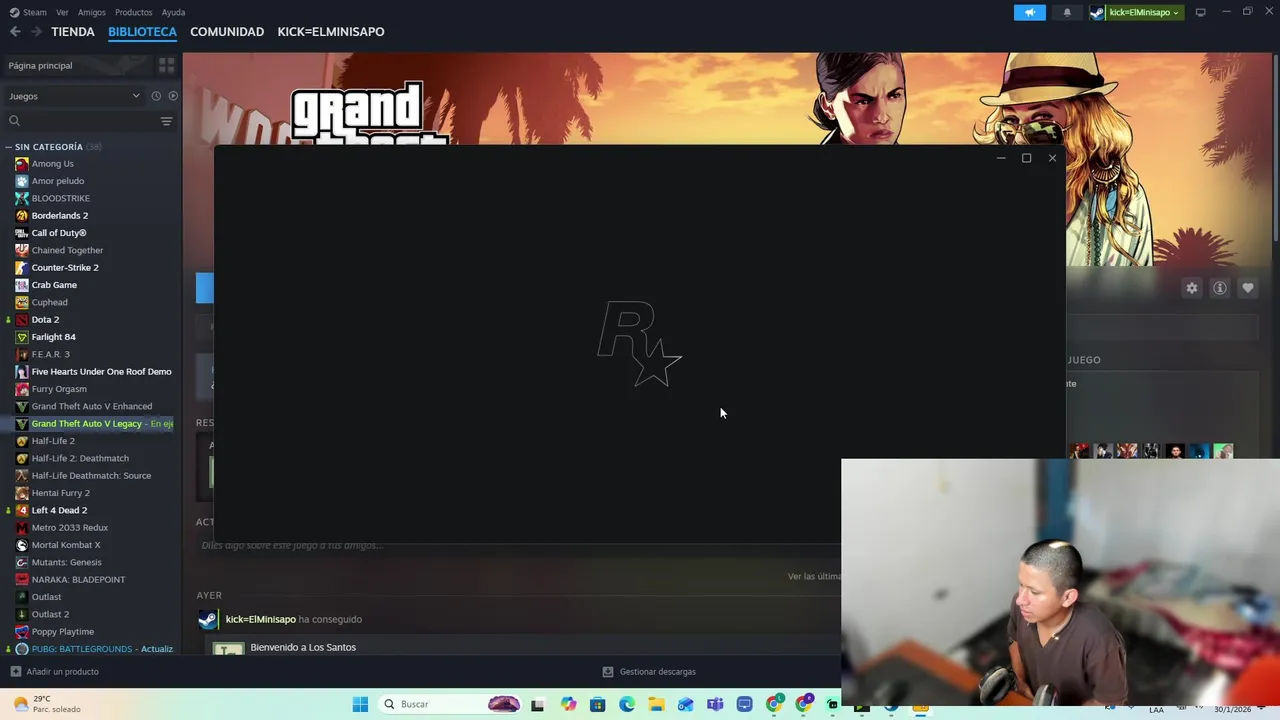Screen dimensions: 1280x720
Task: Open the game info icon
Action: pos(1219,288)
